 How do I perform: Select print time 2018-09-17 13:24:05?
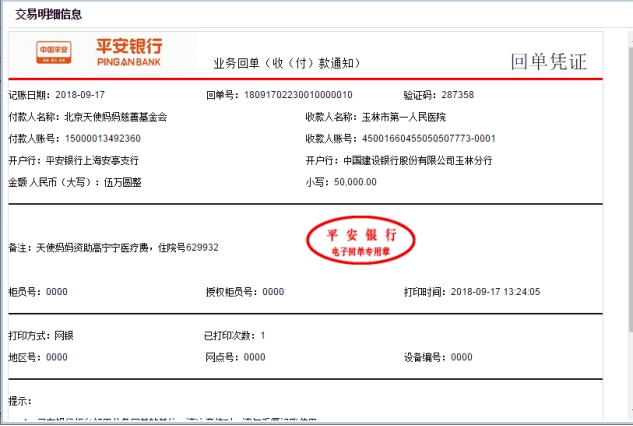pyautogui.click(x=495, y=292)
